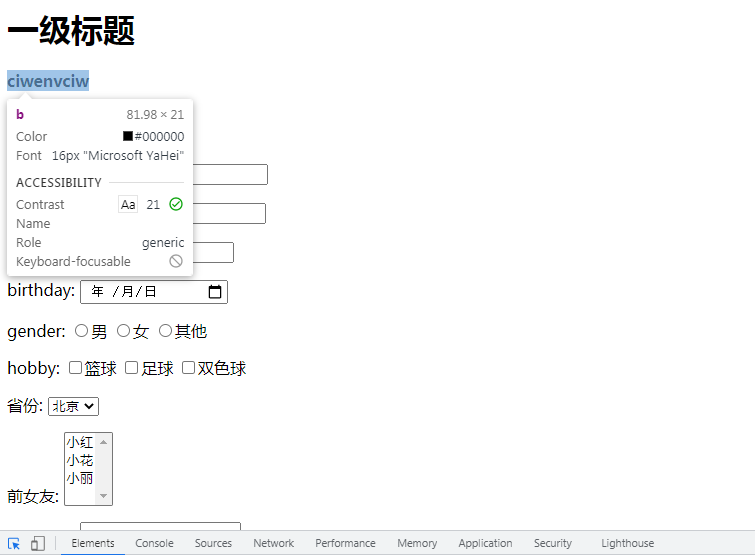Check the 足球 hobby checkbox
The width and height of the screenshot is (755, 557).
tap(131, 368)
